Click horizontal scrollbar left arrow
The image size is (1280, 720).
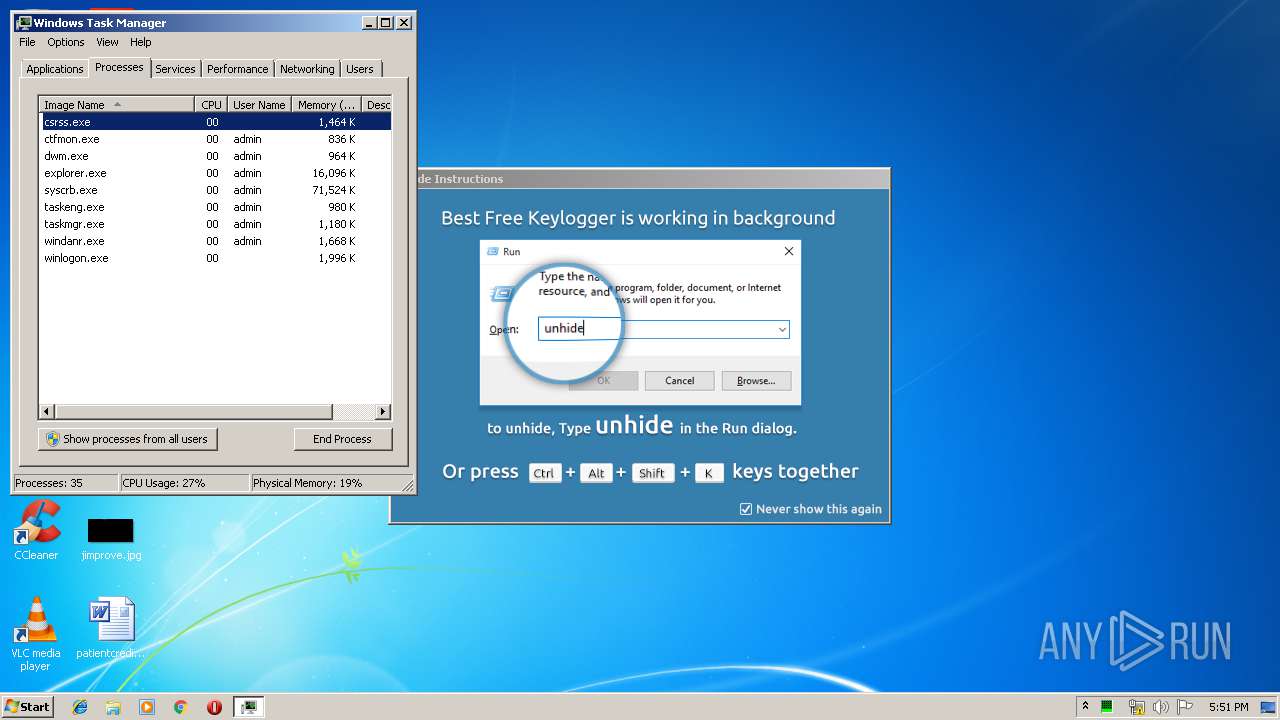[x=47, y=411]
